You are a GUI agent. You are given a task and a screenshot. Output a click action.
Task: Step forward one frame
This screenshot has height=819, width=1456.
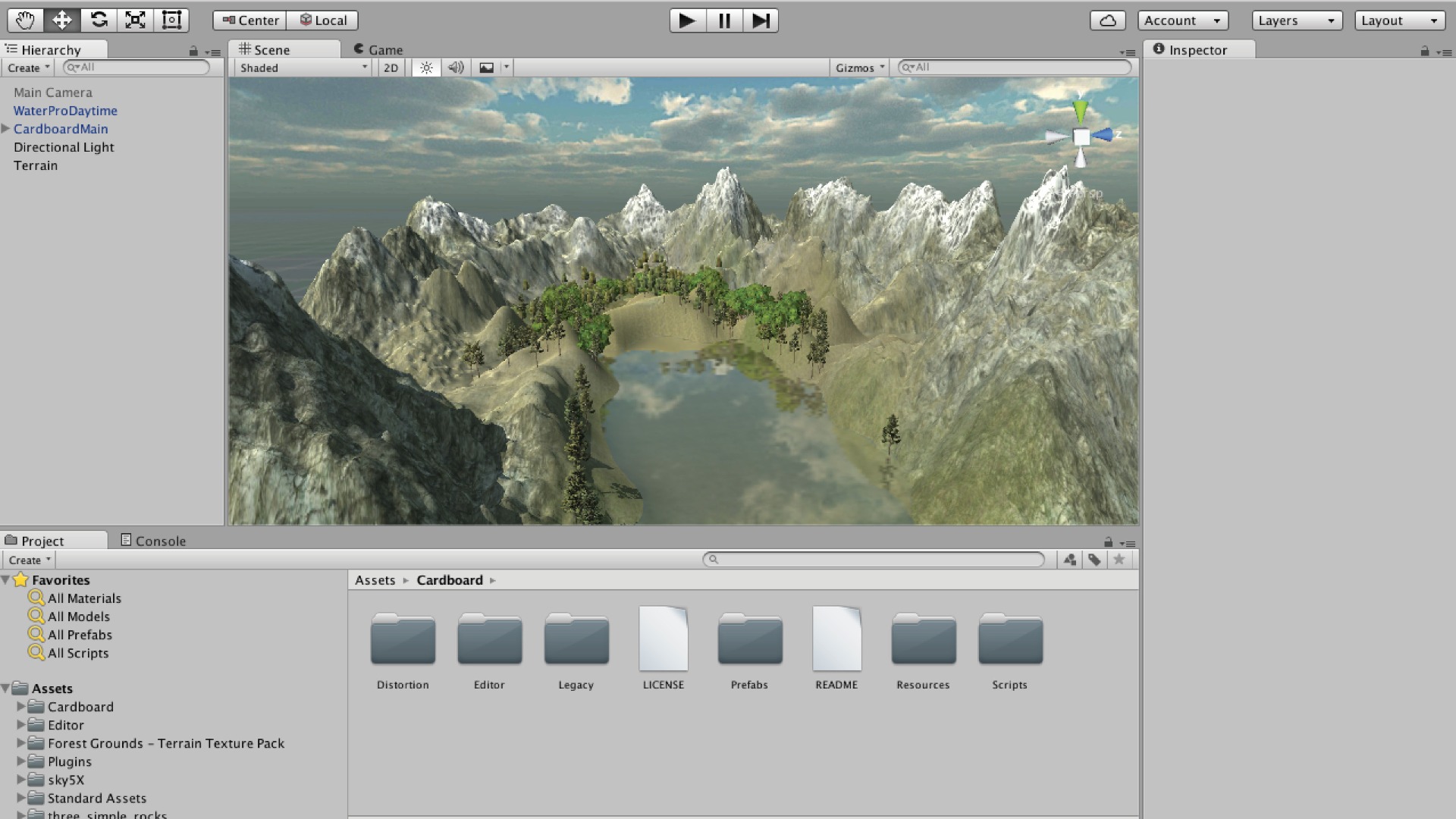761,20
